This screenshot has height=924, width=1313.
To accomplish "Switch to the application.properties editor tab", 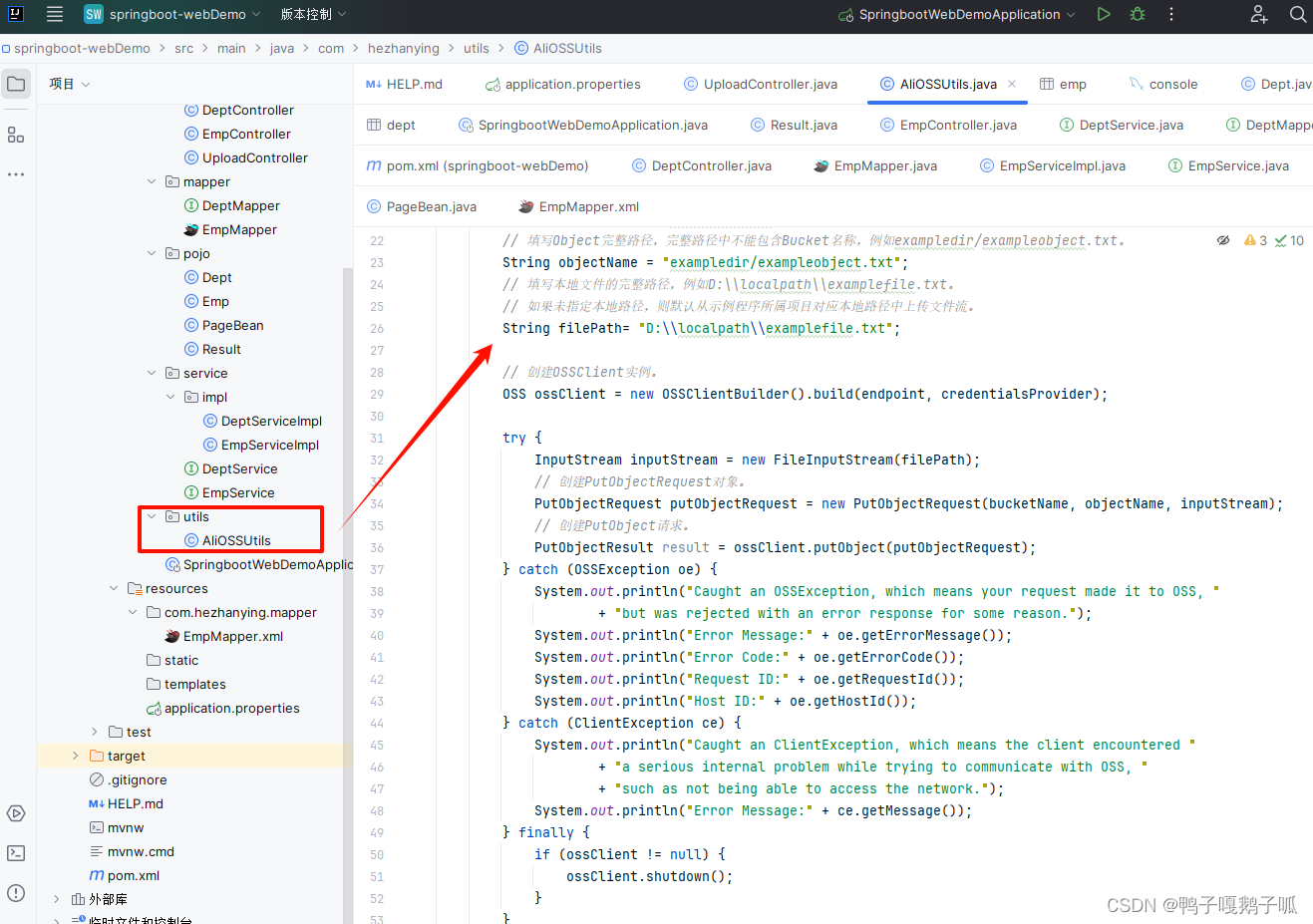I will tap(563, 84).
